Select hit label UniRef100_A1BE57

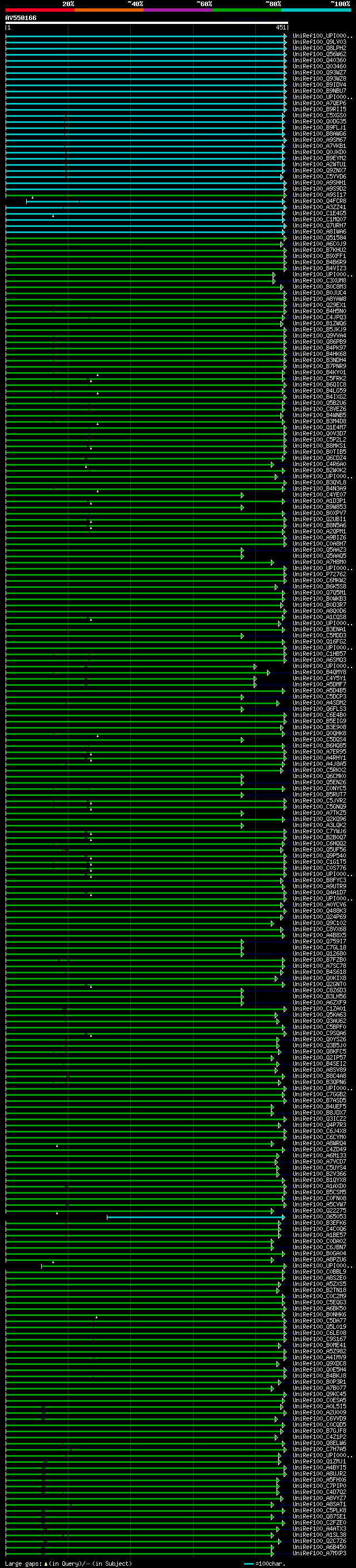[319, 1235]
